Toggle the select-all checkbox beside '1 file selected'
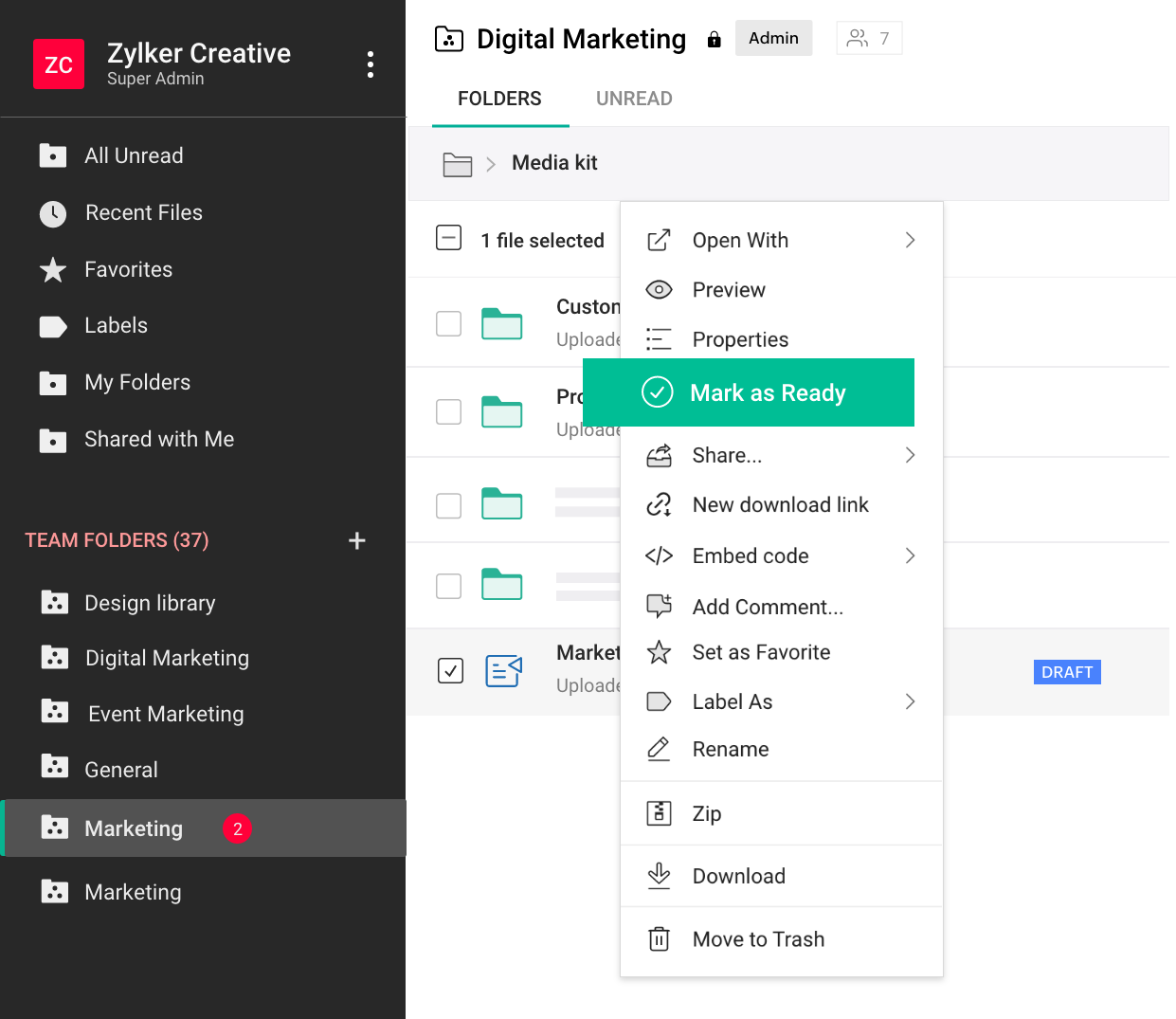The image size is (1176, 1019). (449, 238)
